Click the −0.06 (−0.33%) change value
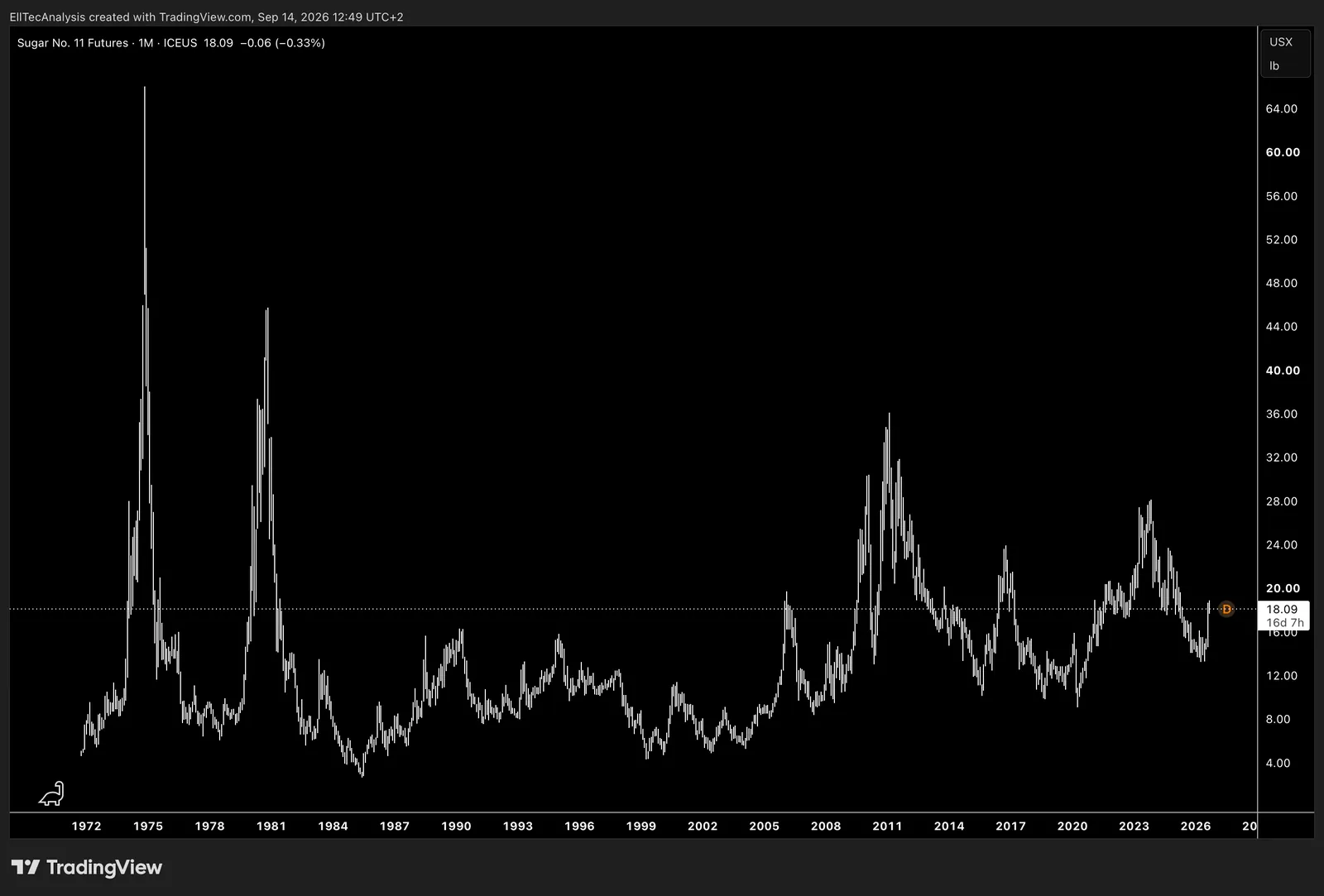 [x=282, y=43]
